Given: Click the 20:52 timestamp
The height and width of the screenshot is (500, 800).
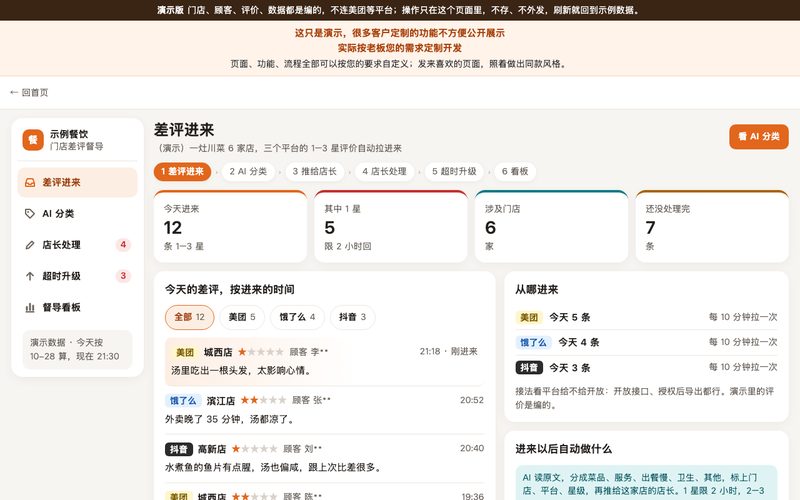Looking at the screenshot, I should coord(471,400).
